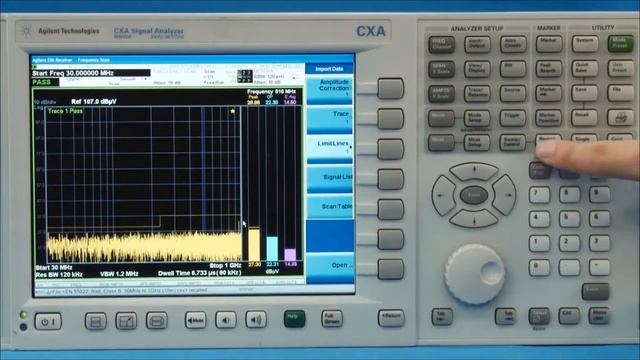This screenshot has width=640, height=360.
Task: Push the Return key below softkeys
Action: [x=391, y=318]
